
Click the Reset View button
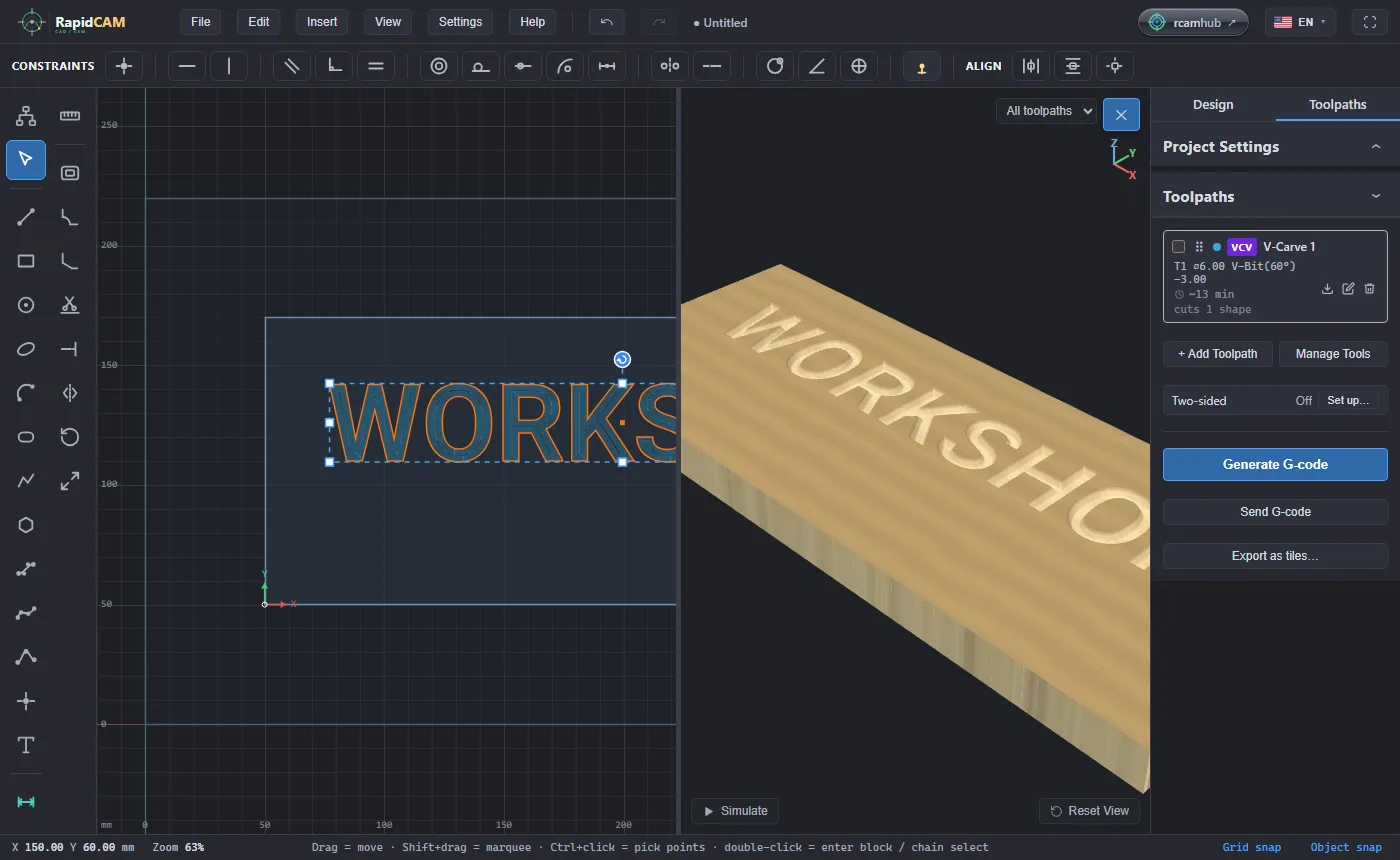tap(1089, 811)
